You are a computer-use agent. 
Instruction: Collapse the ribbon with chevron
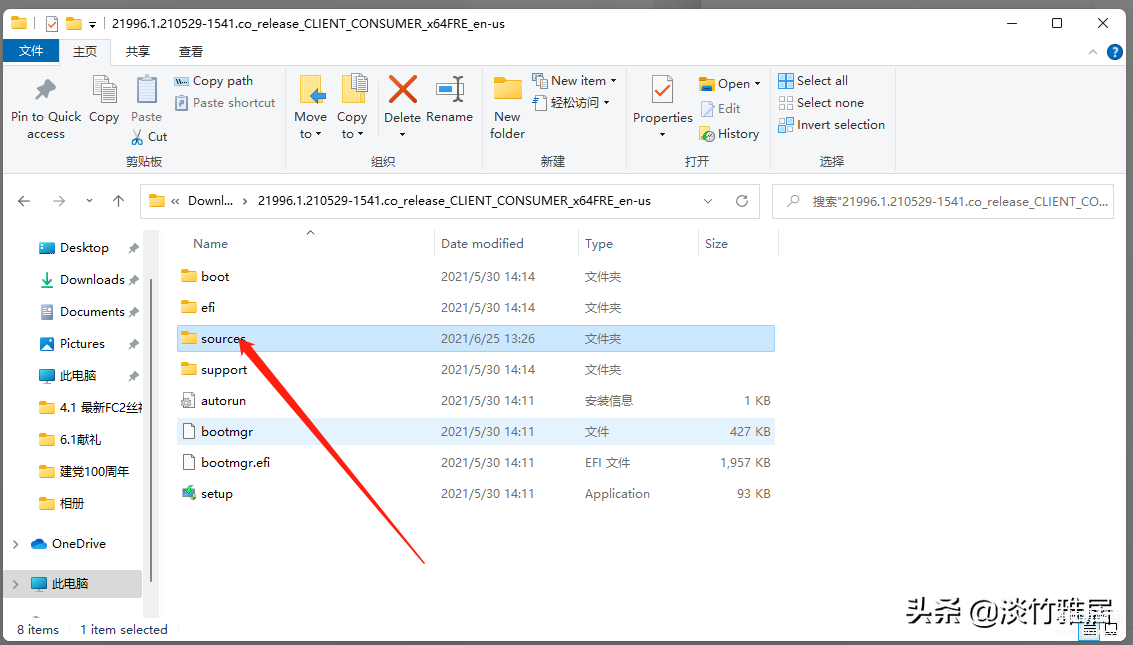1093,52
